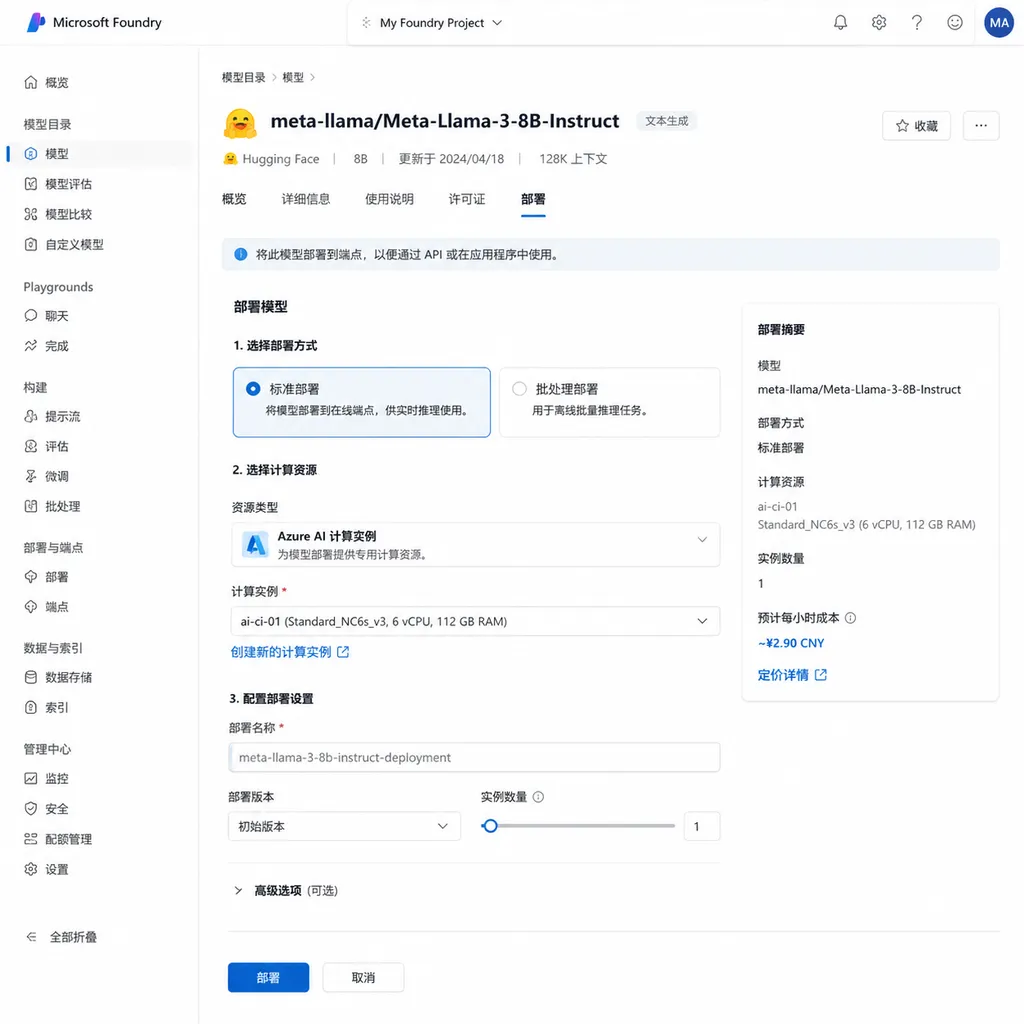
Task: Click the 实例数量 number box
Action: point(701,827)
